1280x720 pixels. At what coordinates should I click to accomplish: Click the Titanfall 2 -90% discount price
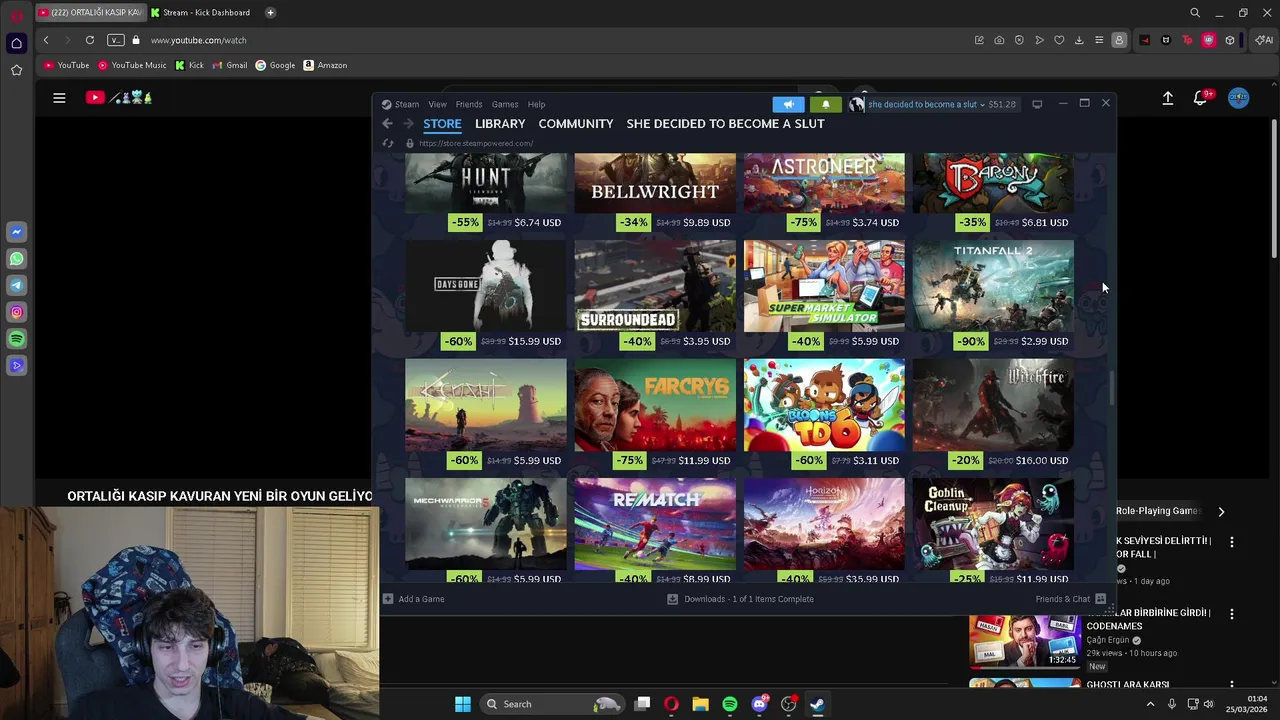coord(970,341)
